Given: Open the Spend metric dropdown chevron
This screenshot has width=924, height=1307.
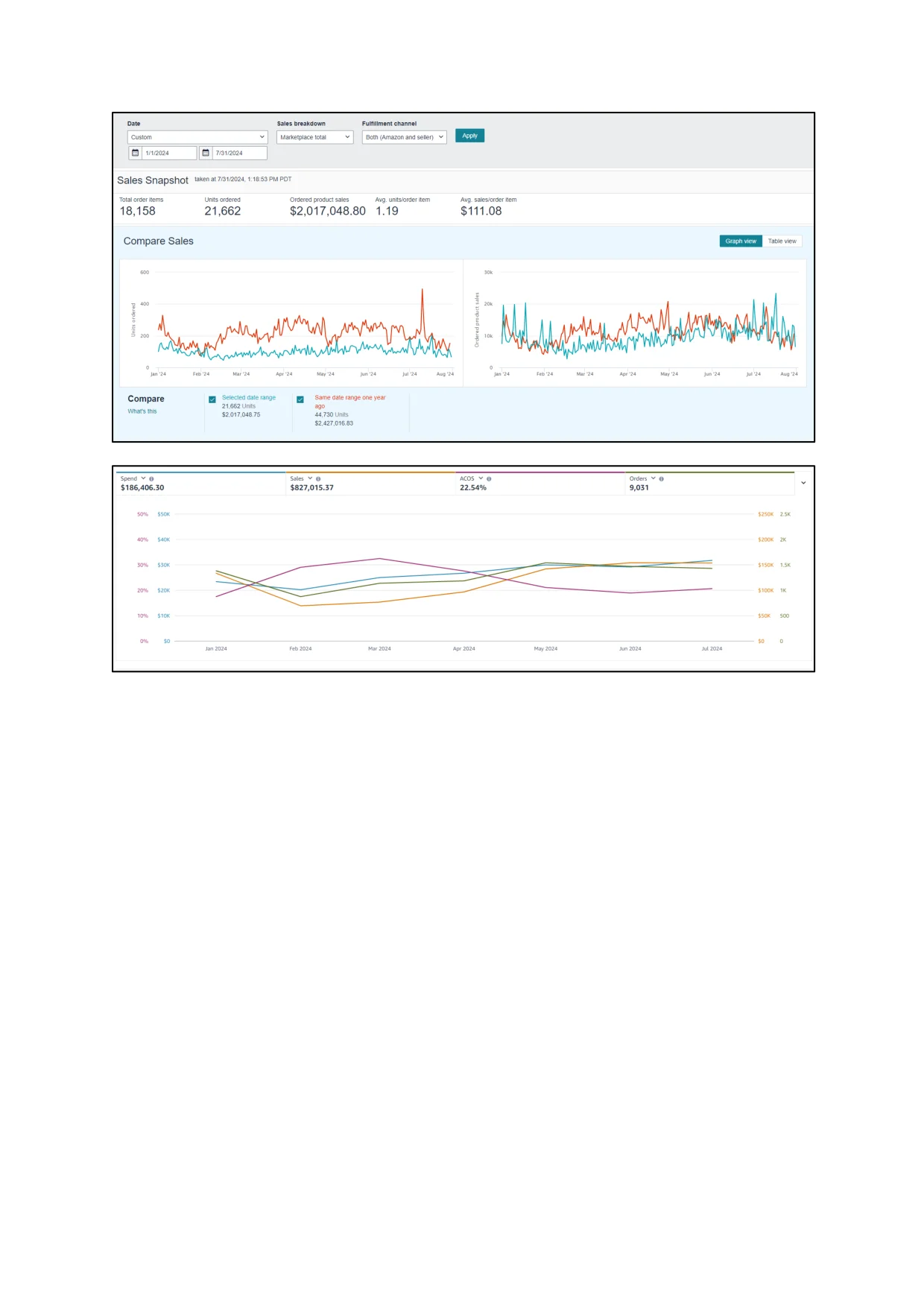Looking at the screenshot, I should coord(143,478).
